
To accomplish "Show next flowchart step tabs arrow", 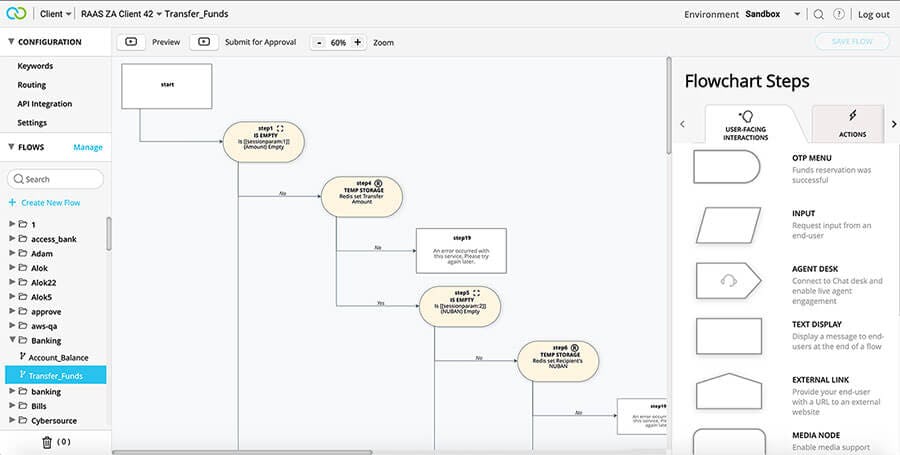I will pos(894,124).
